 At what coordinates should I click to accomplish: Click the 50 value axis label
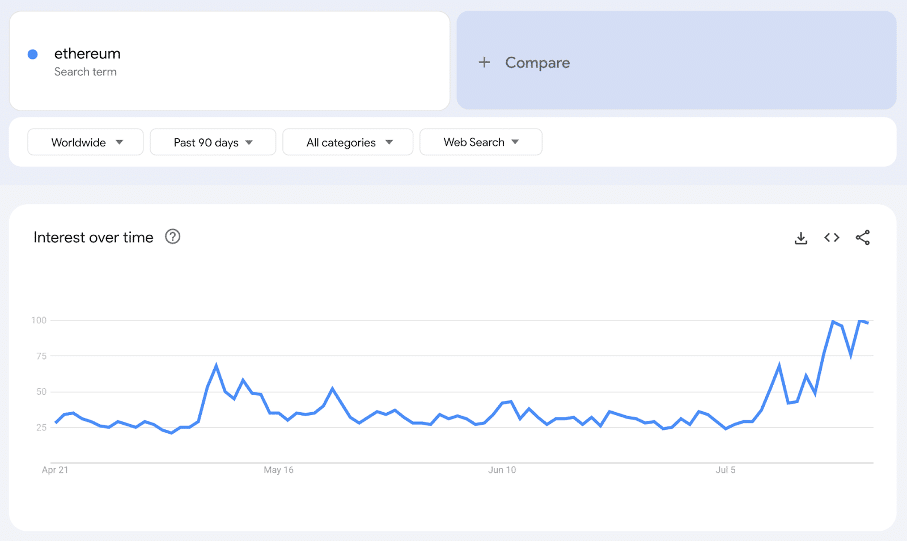(42, 392)
